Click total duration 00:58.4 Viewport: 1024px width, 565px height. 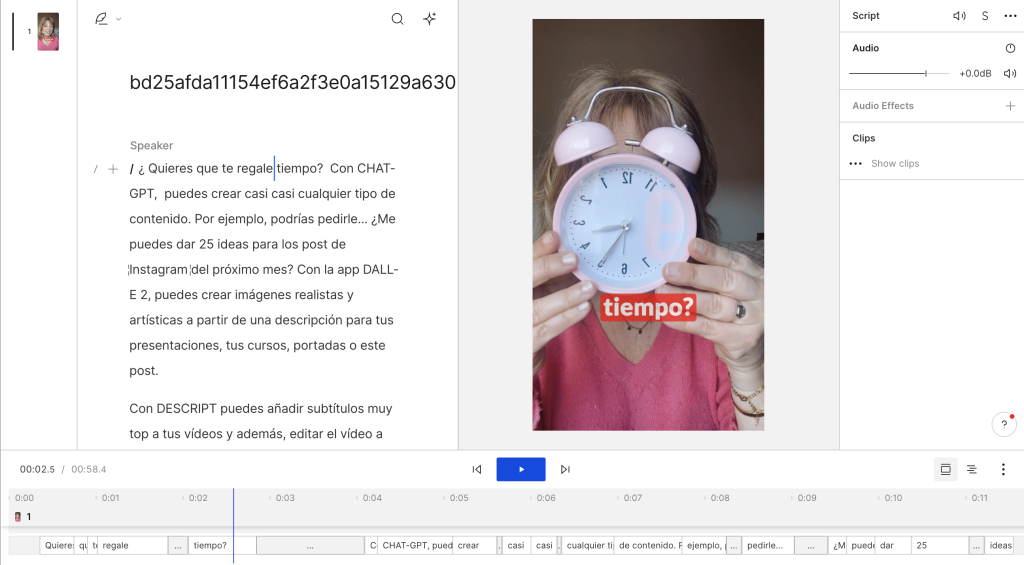[89, 469]
